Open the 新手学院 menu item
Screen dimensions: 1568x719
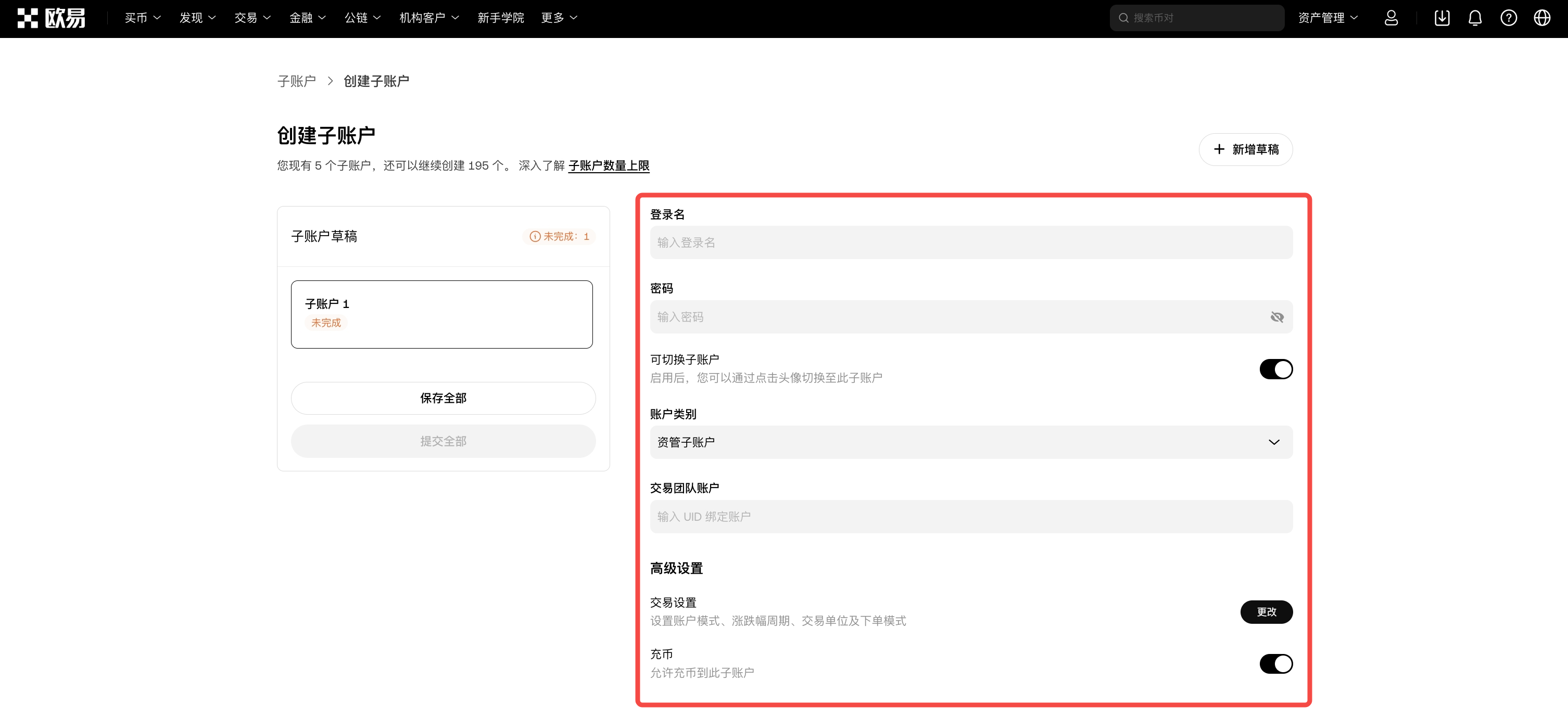point(500,18)
